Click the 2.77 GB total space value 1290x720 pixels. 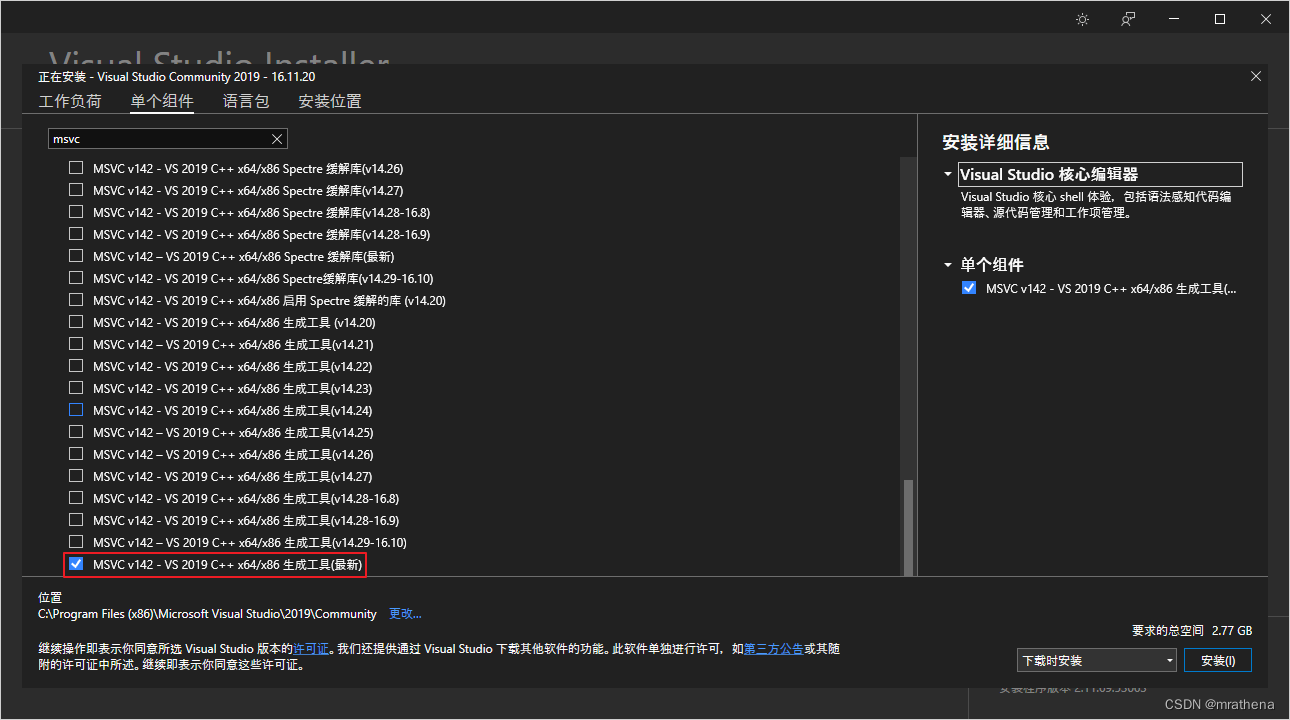pyautogui.click(x=1231, y=631)
